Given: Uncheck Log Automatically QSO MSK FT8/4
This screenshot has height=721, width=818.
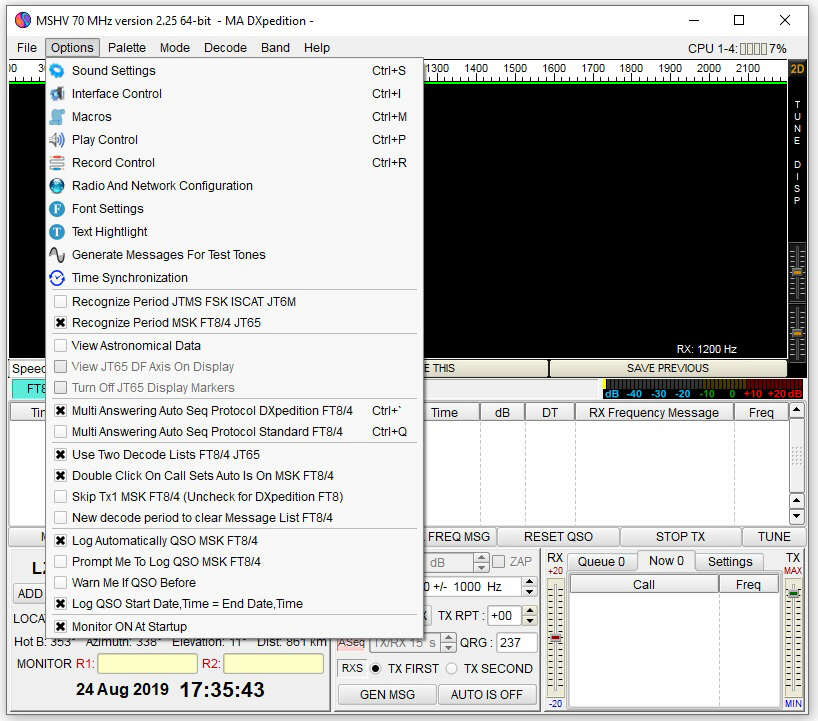Looking at the screenshot, I should coord(61,540).
